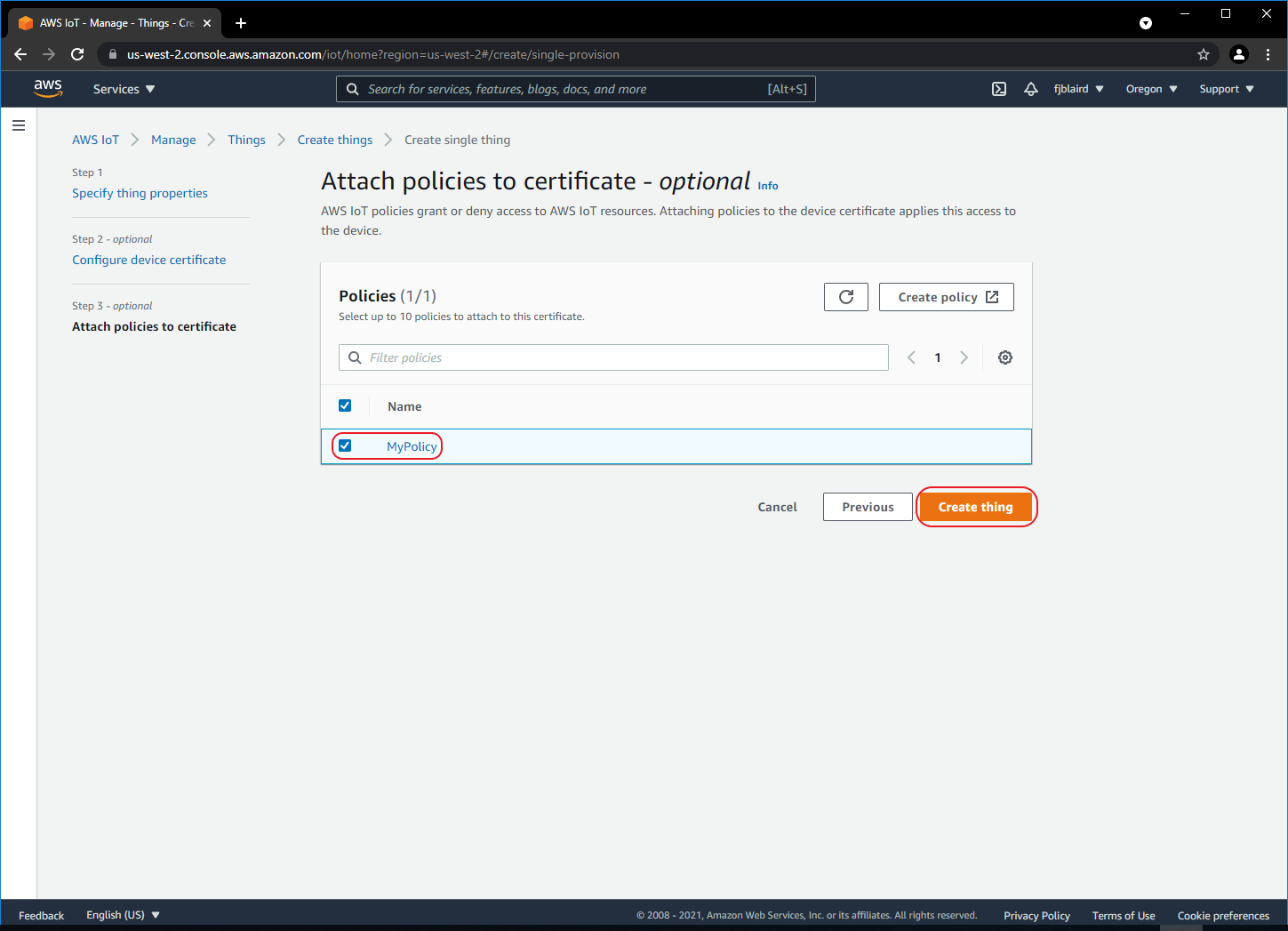
Task: Expand the Services dropdown
Action: tap(124, 89)
